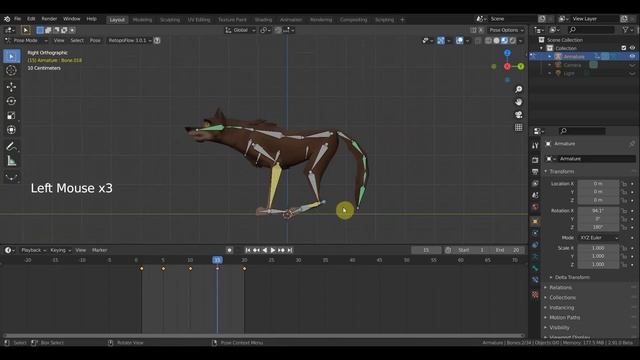Play the animation forward
640x360 pixels.
[273, 250]
